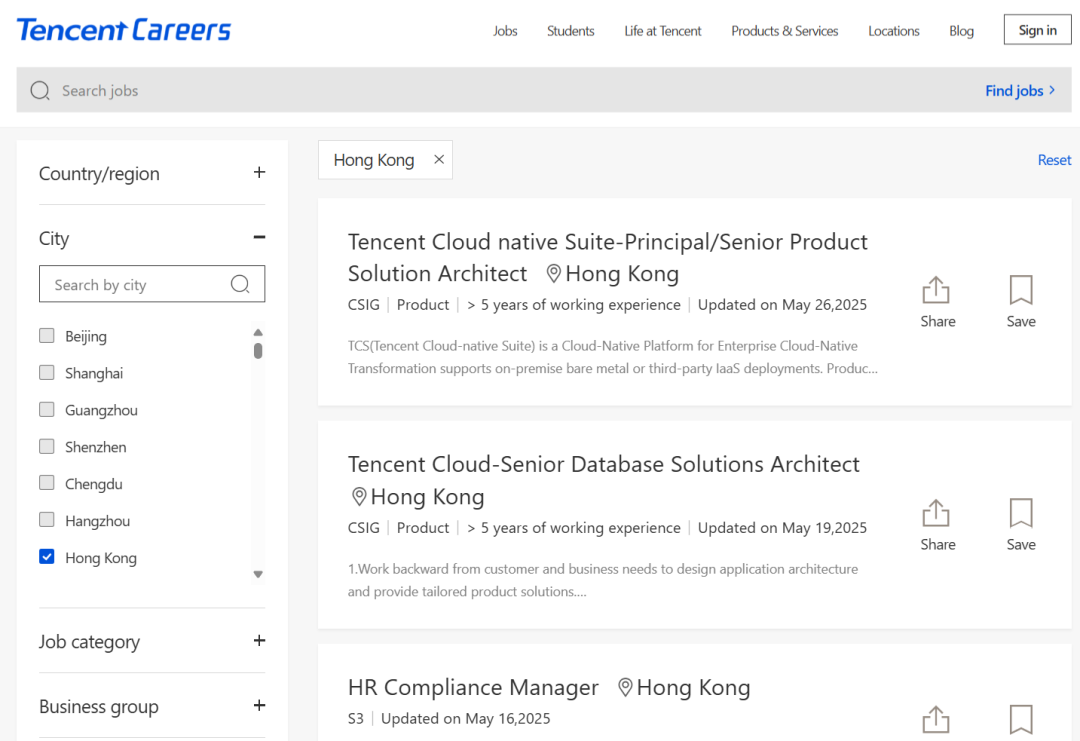Check the Chengdu city checkbox
Image resolution: width=1080 pixels, height=741 pixels.
47,483
